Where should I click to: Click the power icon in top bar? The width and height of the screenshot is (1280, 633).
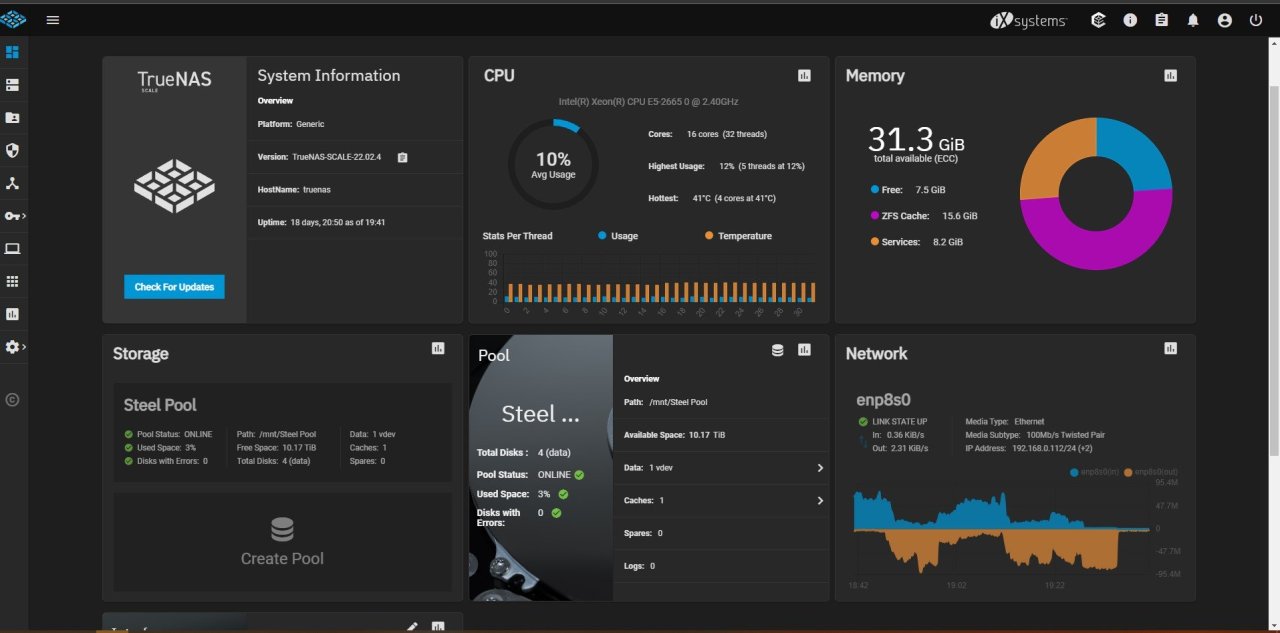click(x=1256, y=20)
